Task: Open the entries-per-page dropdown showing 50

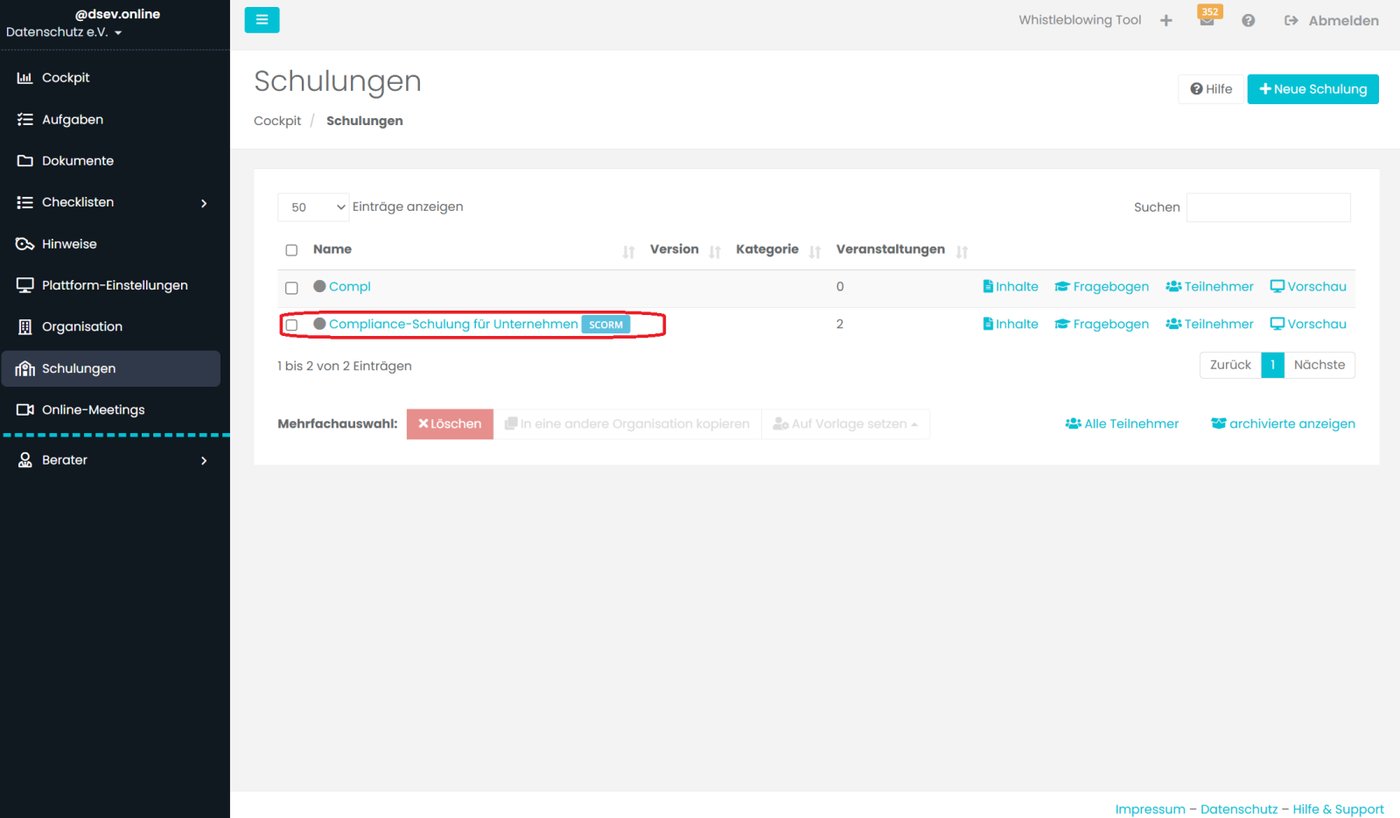Action: 313,207
